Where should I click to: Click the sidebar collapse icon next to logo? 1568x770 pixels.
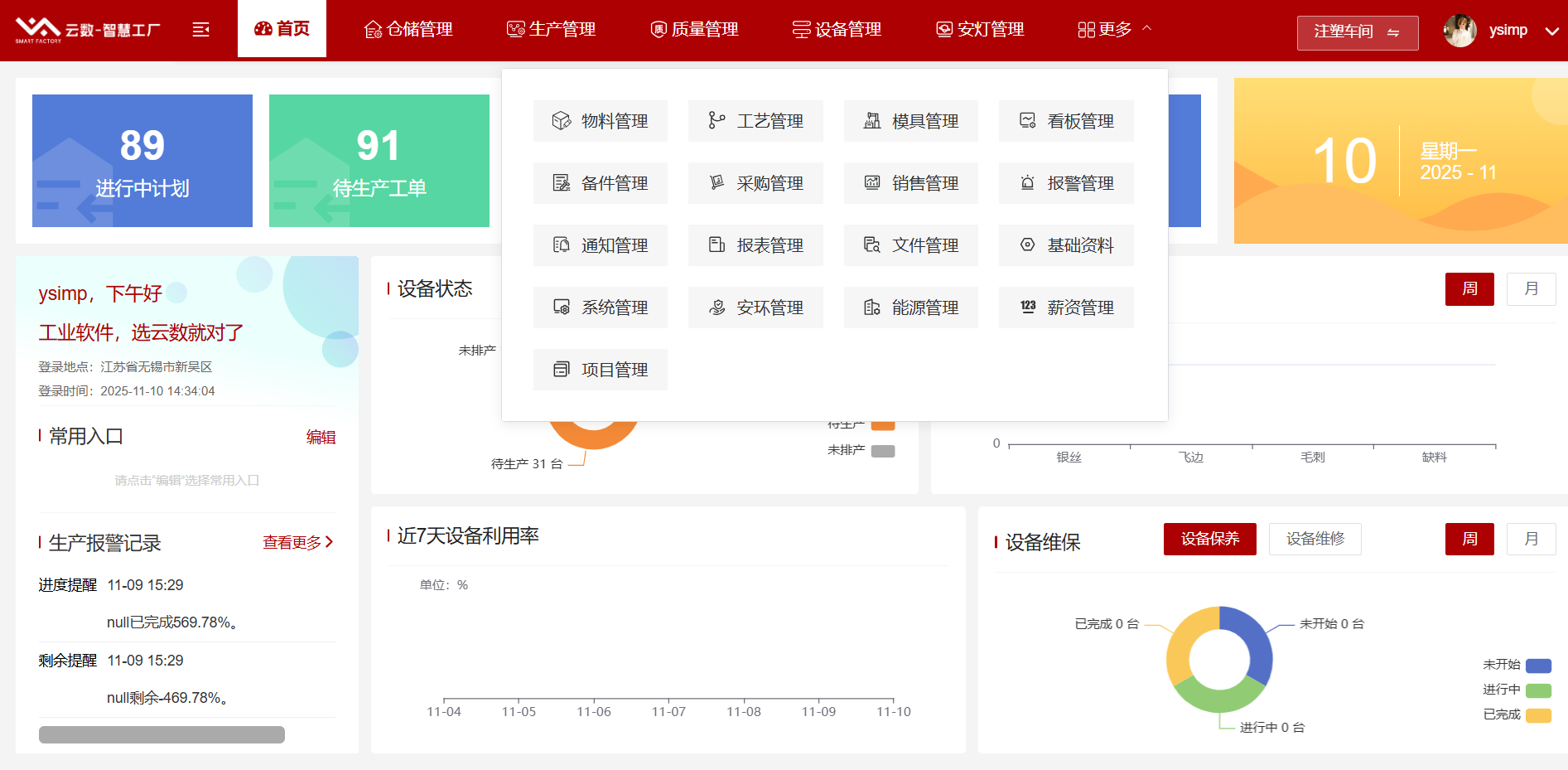[x=200, y=29]
